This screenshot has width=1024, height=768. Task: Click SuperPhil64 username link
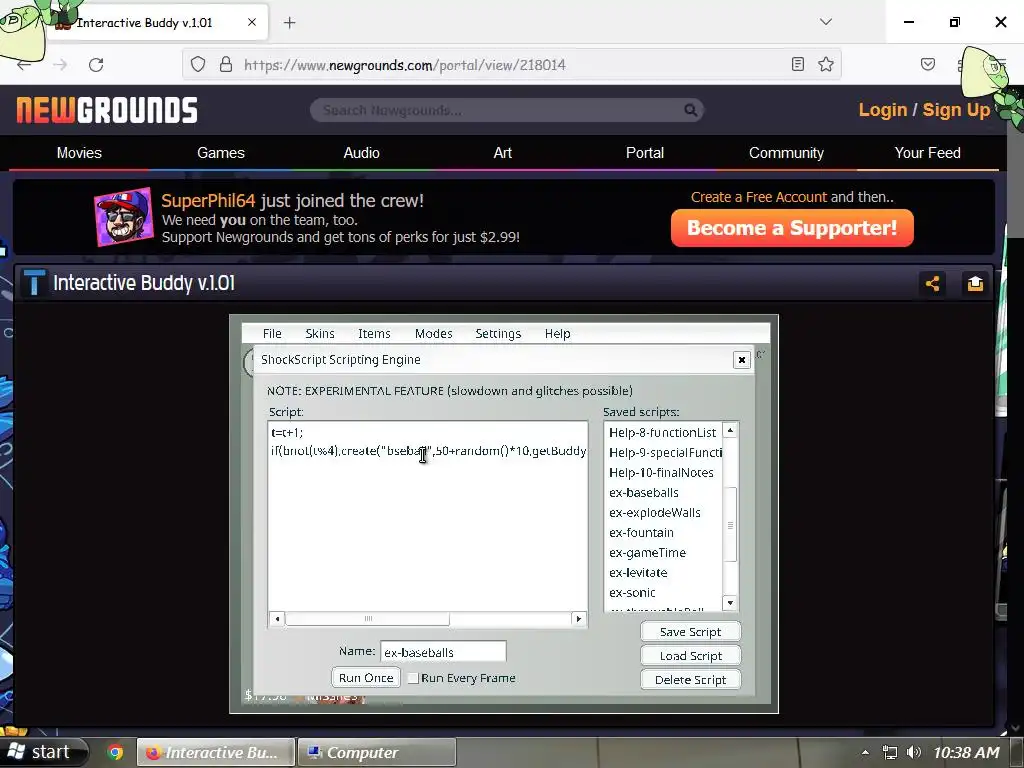(x=208, y=200)
